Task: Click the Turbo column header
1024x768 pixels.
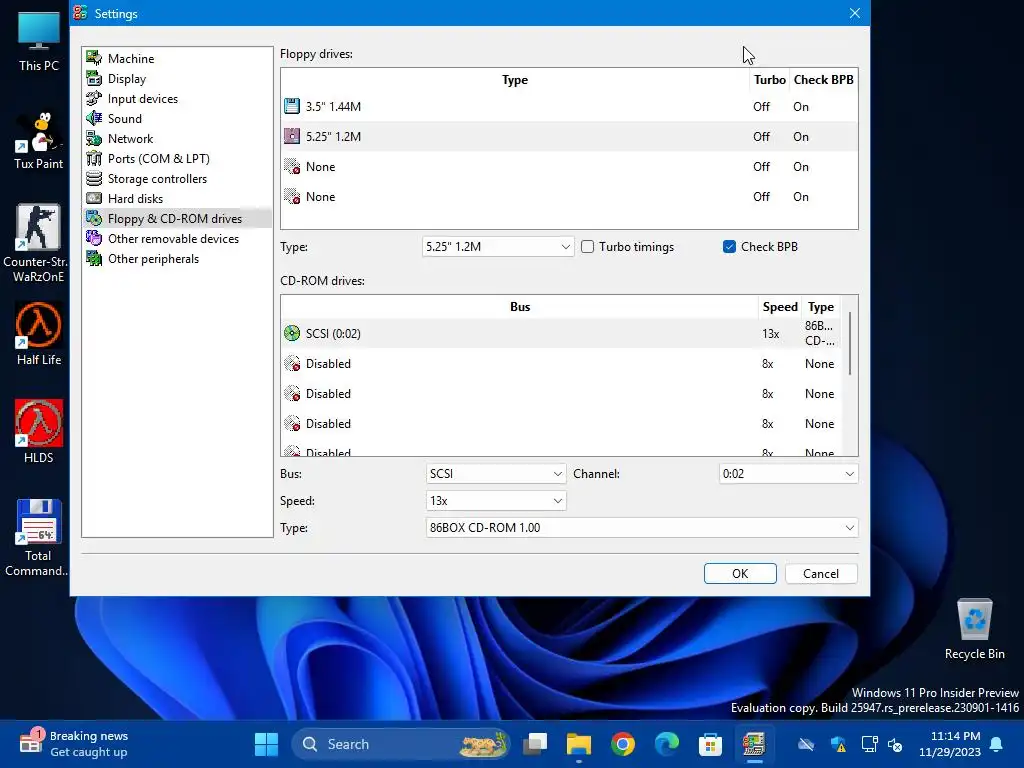Action: click(x=769, y=80)
